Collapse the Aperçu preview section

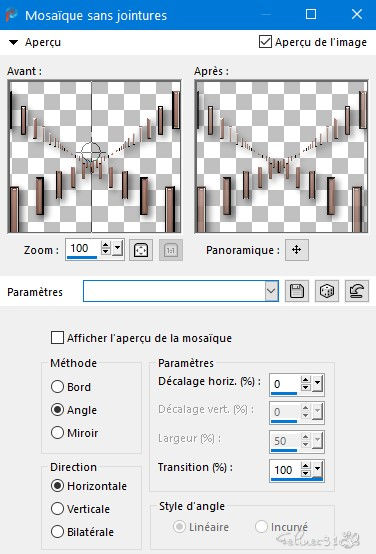click(x=13, y=42)
